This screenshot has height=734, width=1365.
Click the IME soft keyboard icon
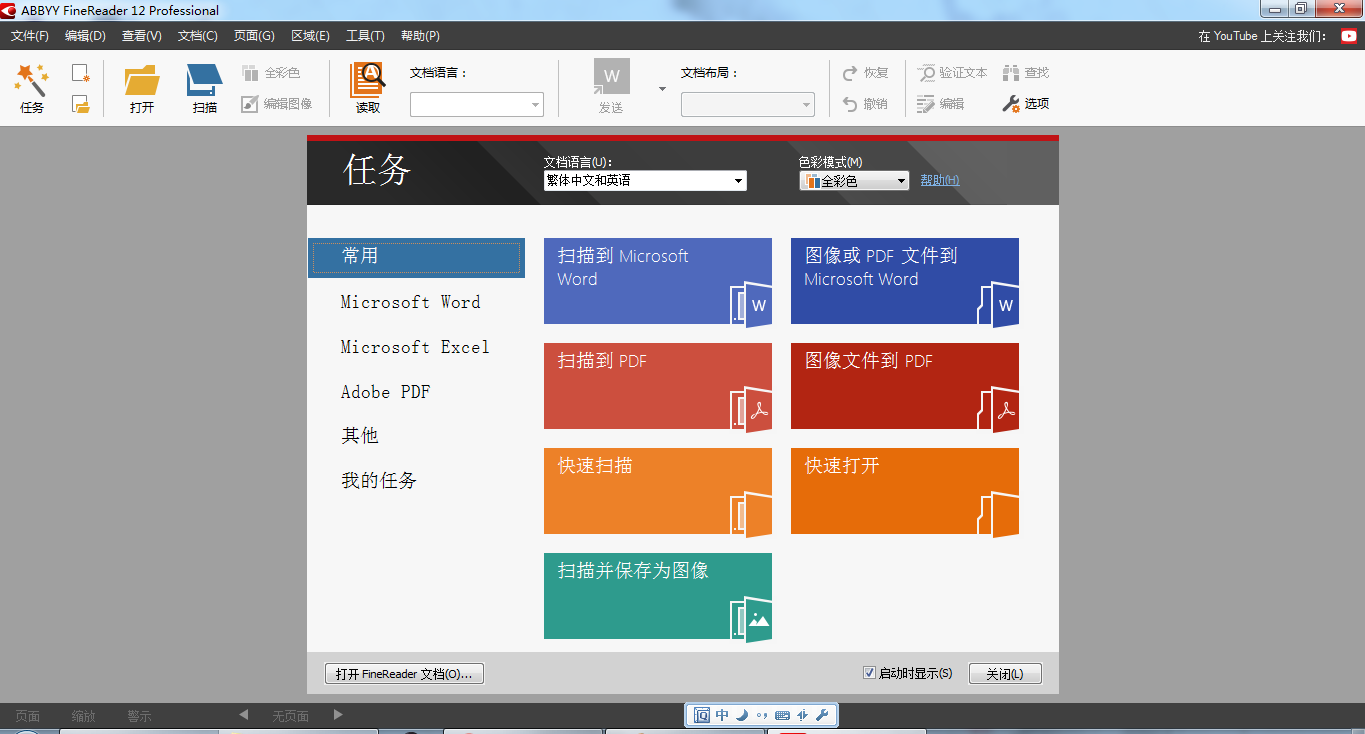click(782, 715)
